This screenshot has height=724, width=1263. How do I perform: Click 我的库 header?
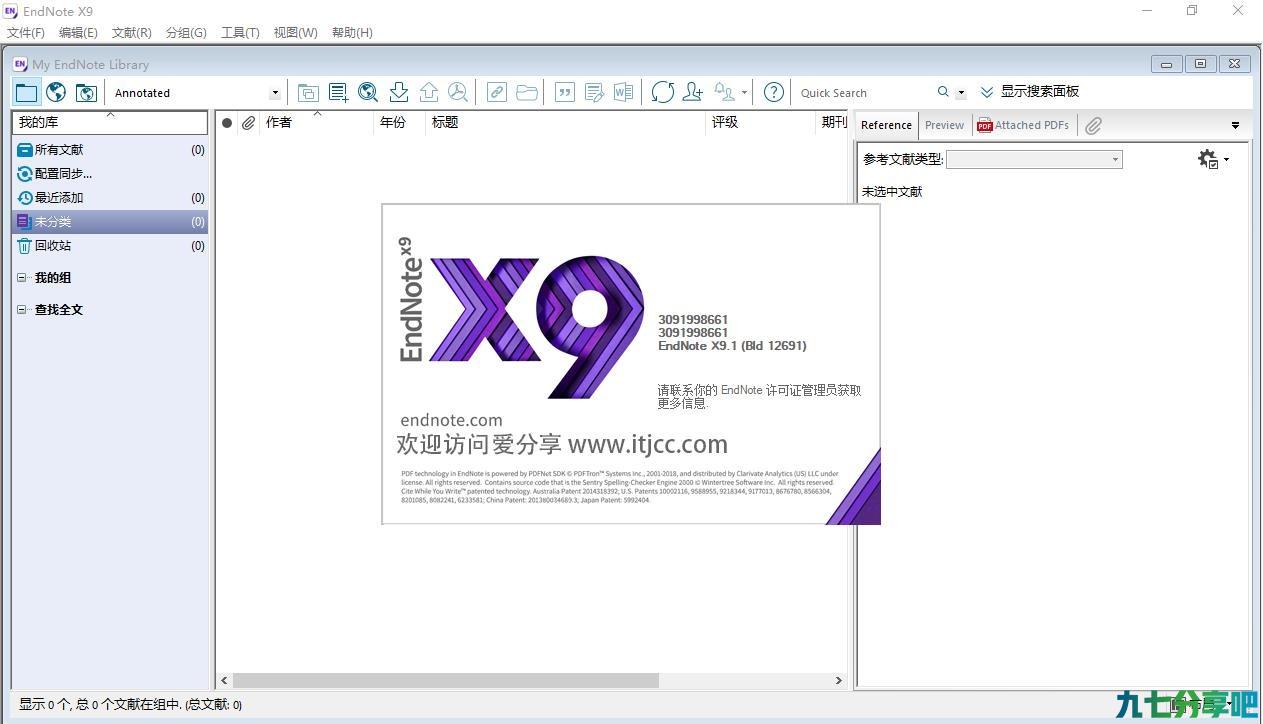coord(110,123)
